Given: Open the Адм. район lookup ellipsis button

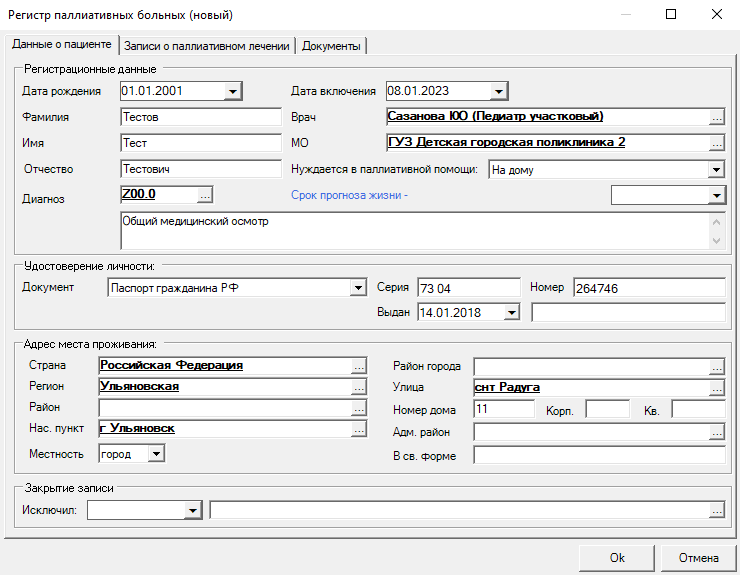Looking at the screenshot, I should [716, 432].
